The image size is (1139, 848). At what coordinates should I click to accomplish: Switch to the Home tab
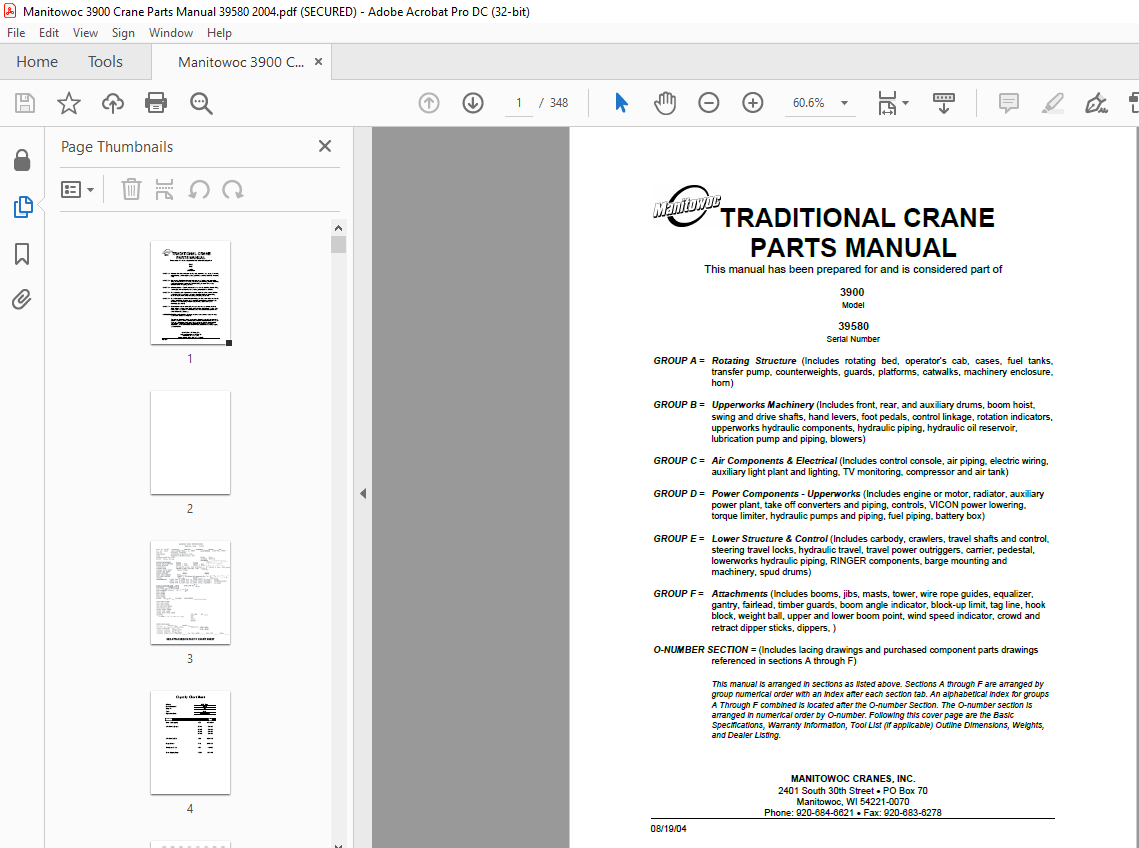click(37, 62)
